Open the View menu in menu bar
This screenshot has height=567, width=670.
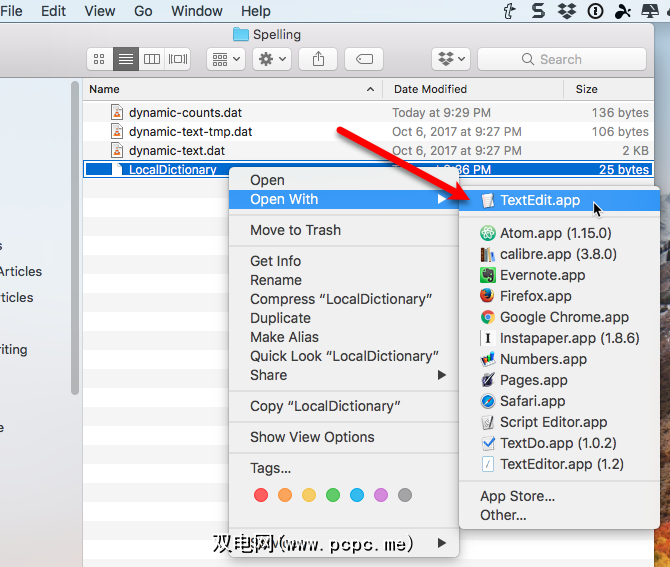pyautogui.click(x=100, y=11)
